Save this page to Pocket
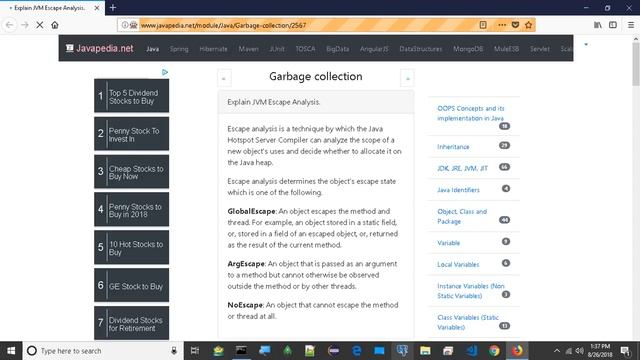Image resolution: width=640 pixels, height=360 pixels. click(516, 25)
